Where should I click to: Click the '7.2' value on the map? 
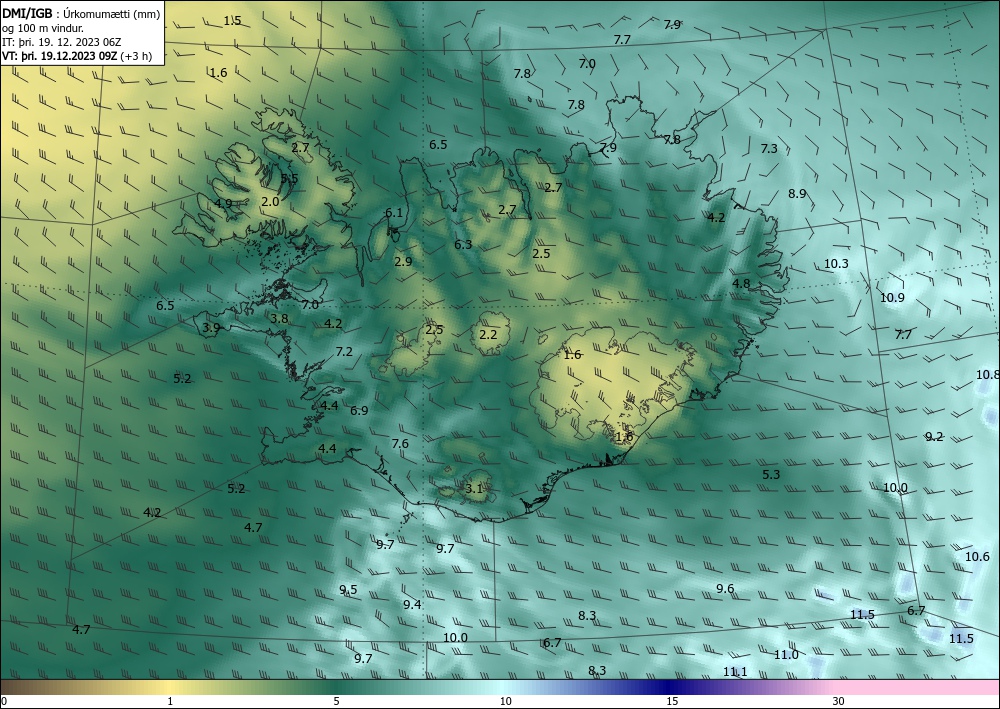coord(344,351)
